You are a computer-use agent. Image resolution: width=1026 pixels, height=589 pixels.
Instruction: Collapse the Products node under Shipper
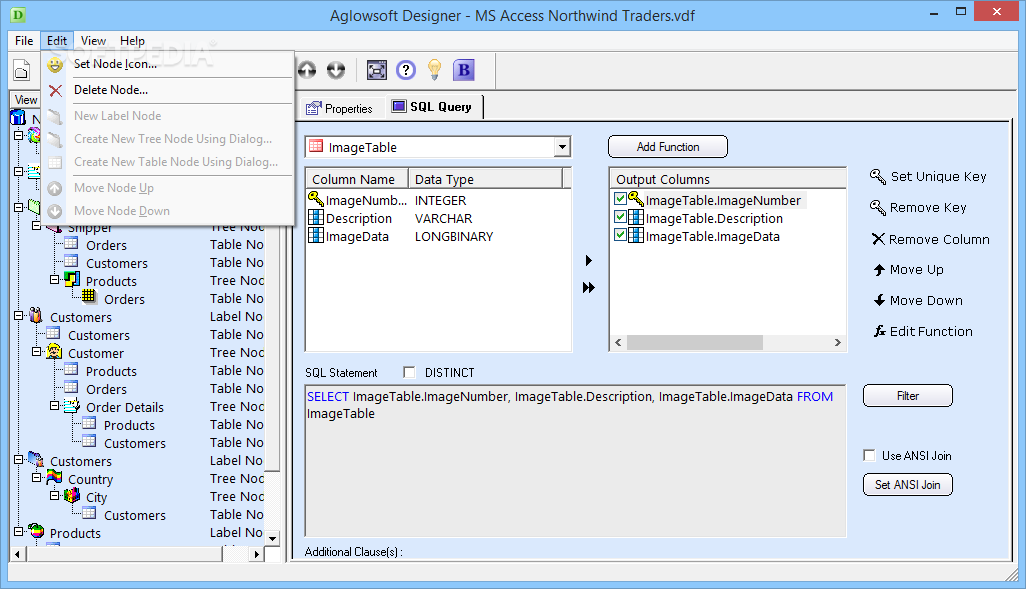point(54,280)
